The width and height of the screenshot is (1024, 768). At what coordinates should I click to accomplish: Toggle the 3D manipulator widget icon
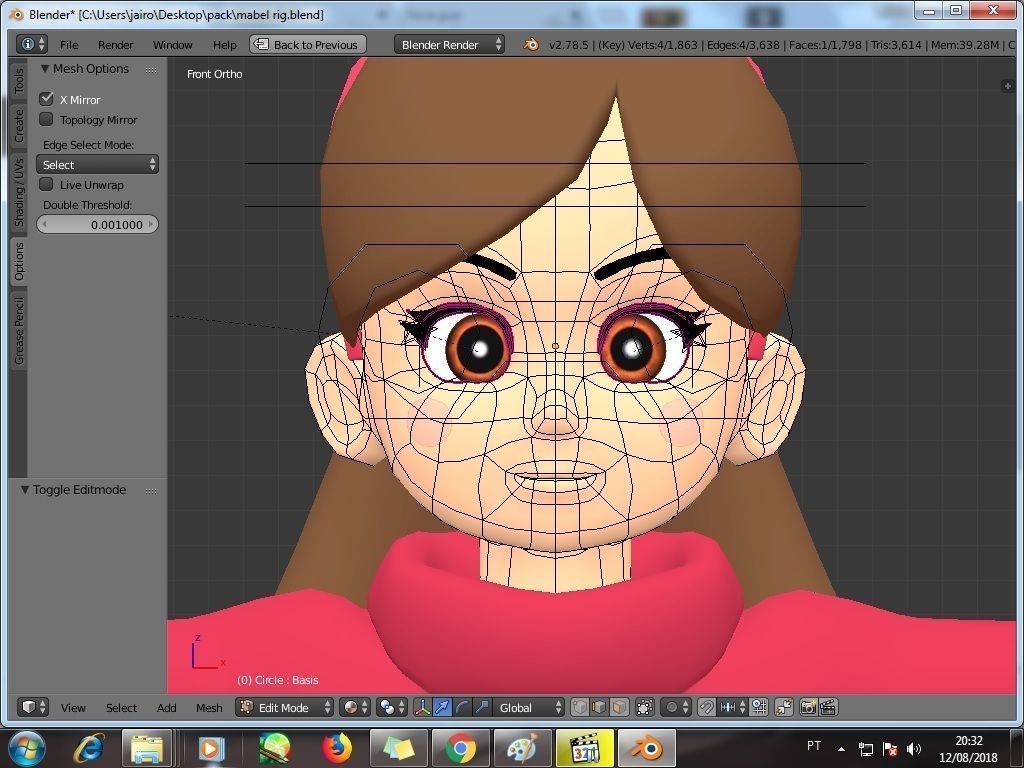pyautogui.click(x=423, y=707)
